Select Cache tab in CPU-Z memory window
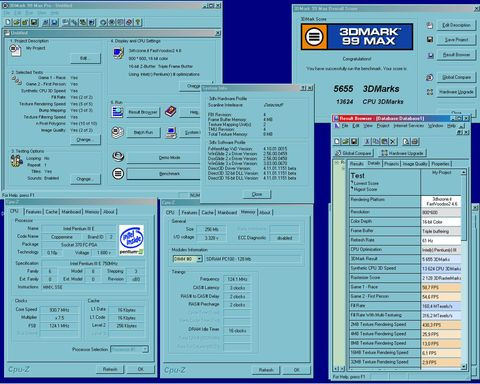 click(207, 212)
